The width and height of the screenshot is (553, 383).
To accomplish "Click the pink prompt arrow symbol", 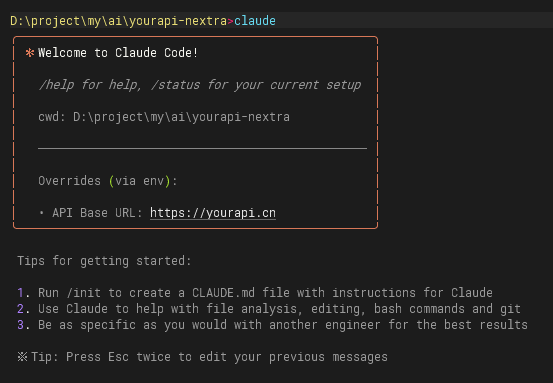I will click(x=231, y=21).
